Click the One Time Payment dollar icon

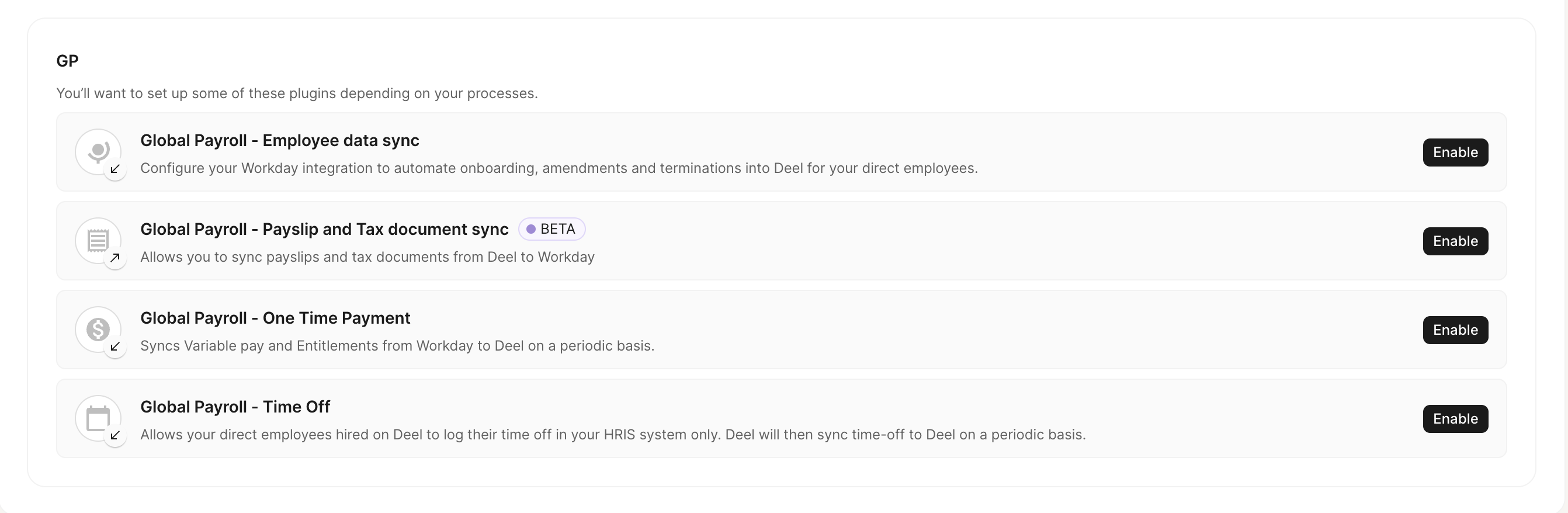pos(98,329)
